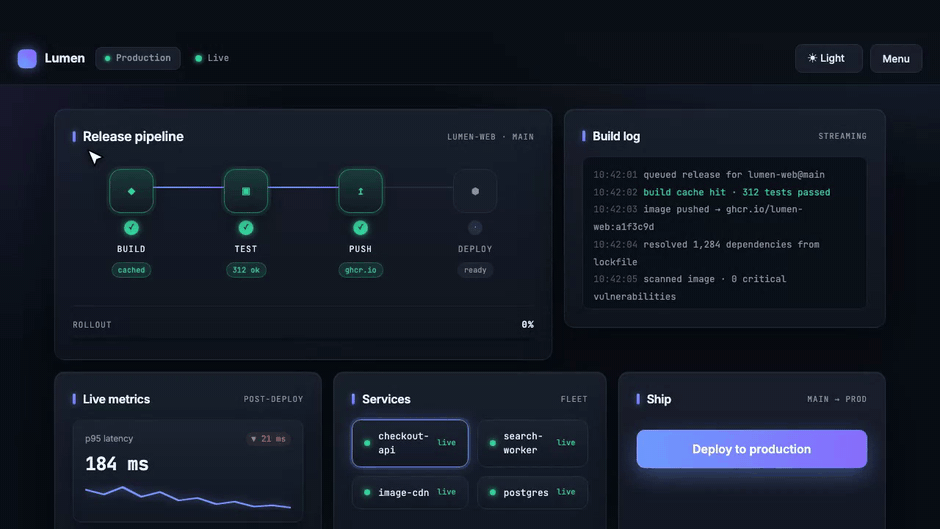Click the '312 ok' badge under TEST
Image resolution: width=940 pixels, height=529 pixels.
point(246,270)
